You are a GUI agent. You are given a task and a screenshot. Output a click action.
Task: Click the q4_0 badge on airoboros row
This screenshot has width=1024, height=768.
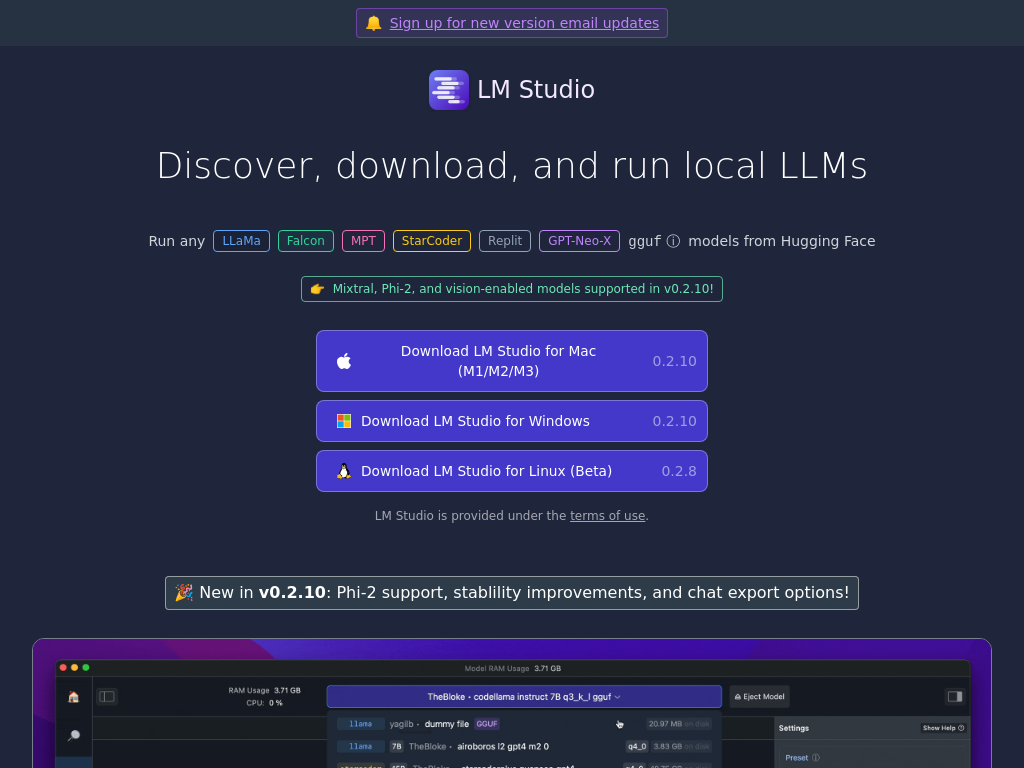pyautogui.click(x=637, y=746)
